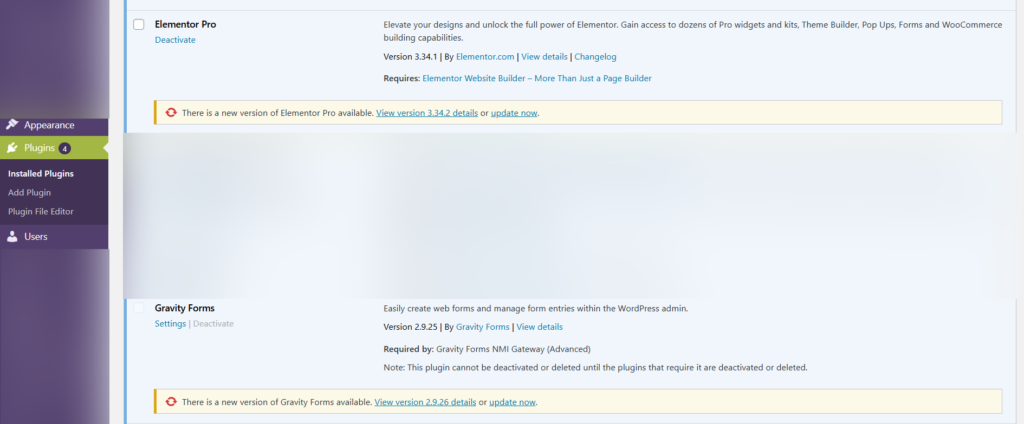View details for Gravity Forms
The height and width of the screenshot is (424, 1024).
click(539, 327)
